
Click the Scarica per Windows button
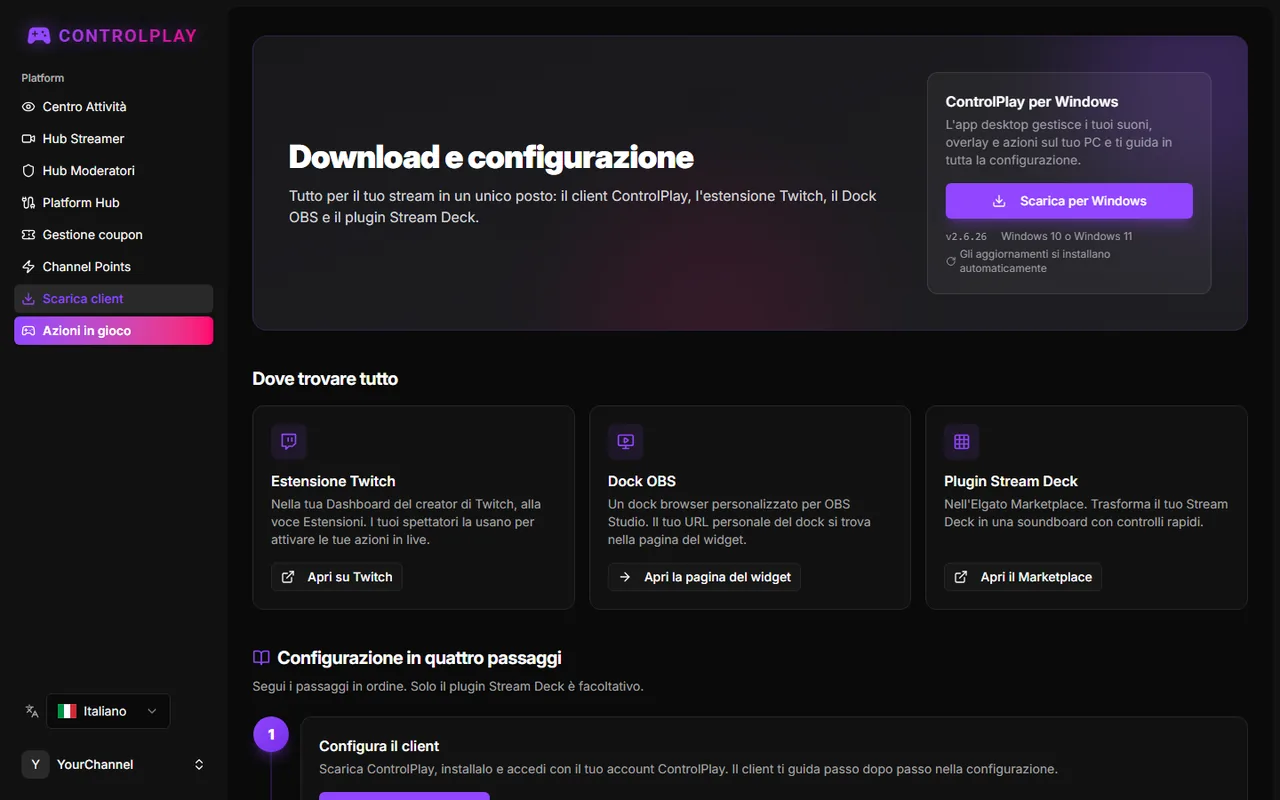[x=1069, y=201]
